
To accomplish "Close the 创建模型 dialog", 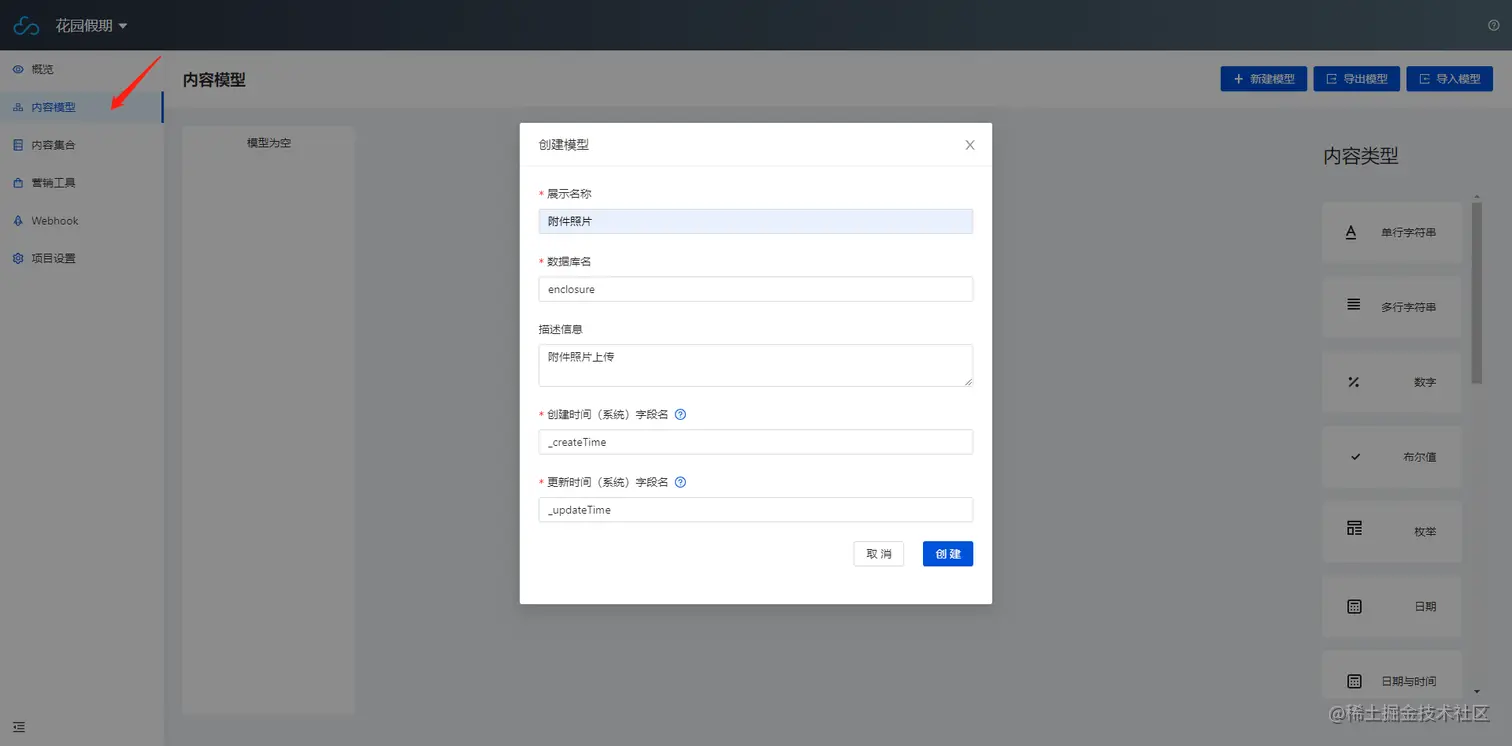I will (x=969, y=145).
